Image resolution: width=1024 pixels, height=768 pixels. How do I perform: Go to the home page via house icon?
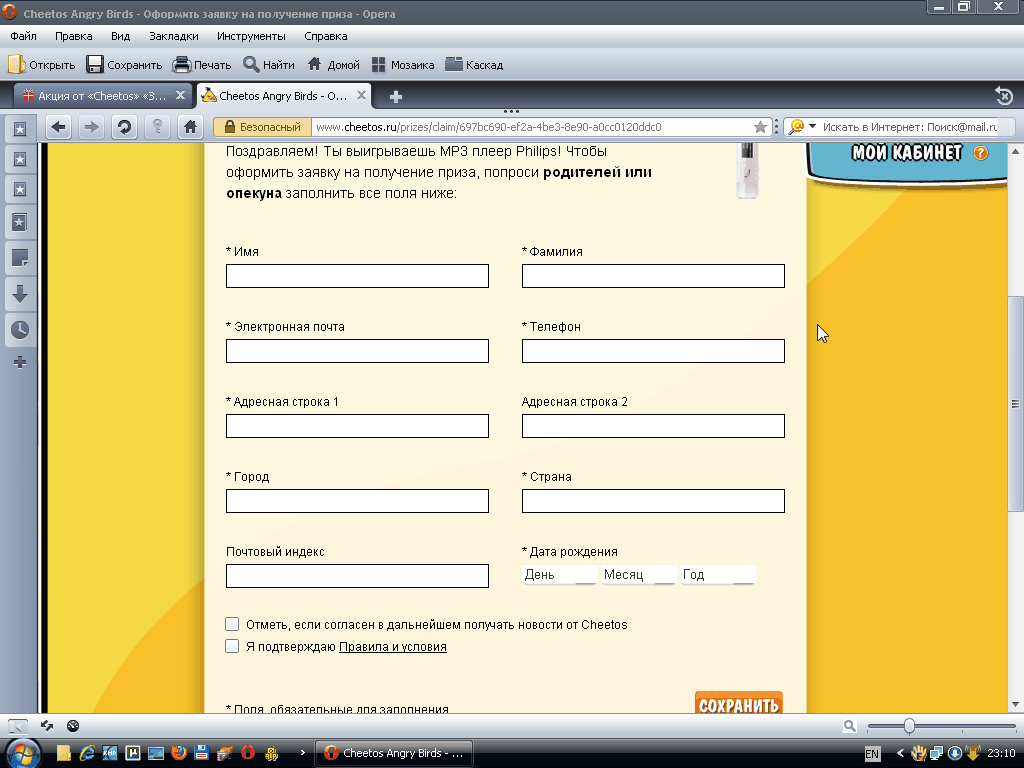click(x=190, y=127)
